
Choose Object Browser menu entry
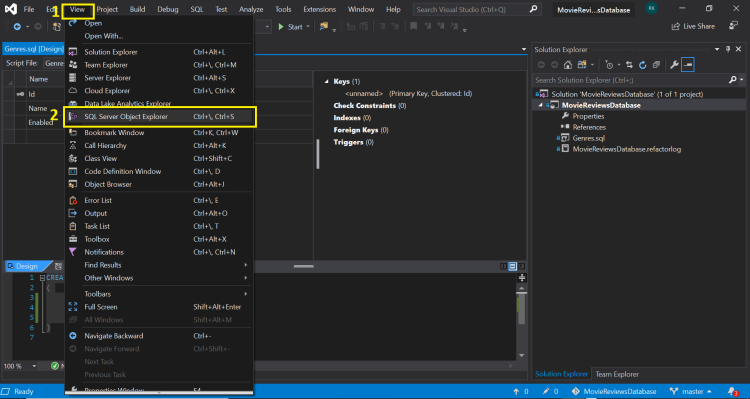coord(159,184)
